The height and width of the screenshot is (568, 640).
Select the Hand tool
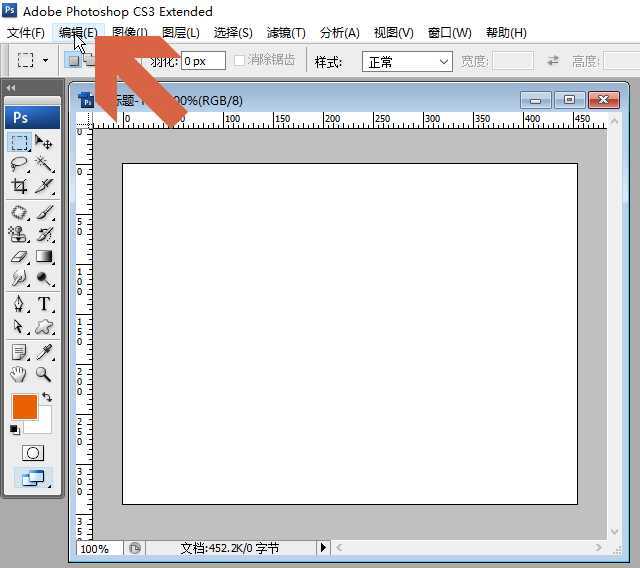pos(20,374)
